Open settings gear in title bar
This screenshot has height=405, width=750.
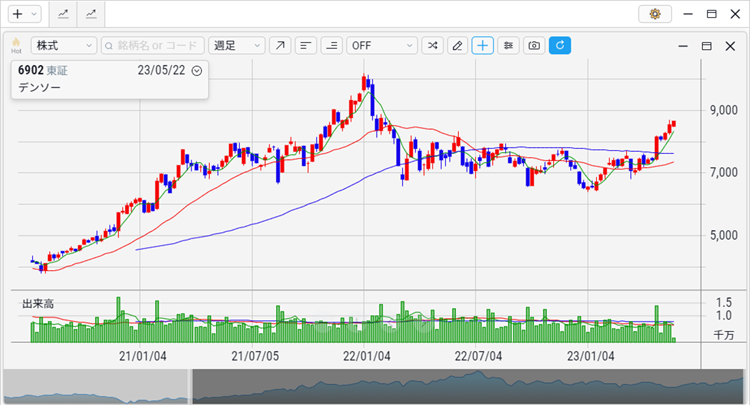655,14
